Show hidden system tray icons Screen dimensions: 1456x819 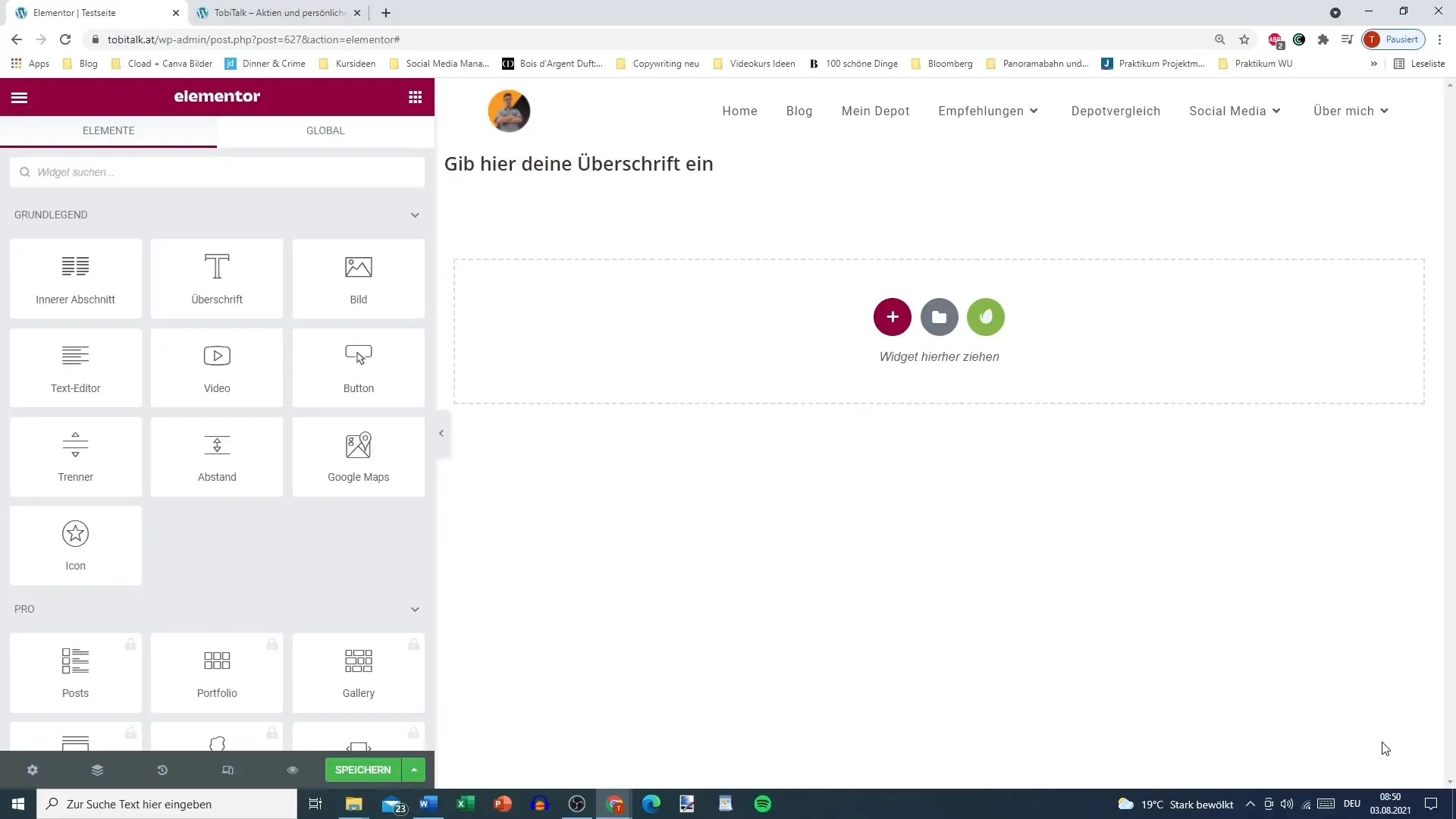pos(1250,804)
